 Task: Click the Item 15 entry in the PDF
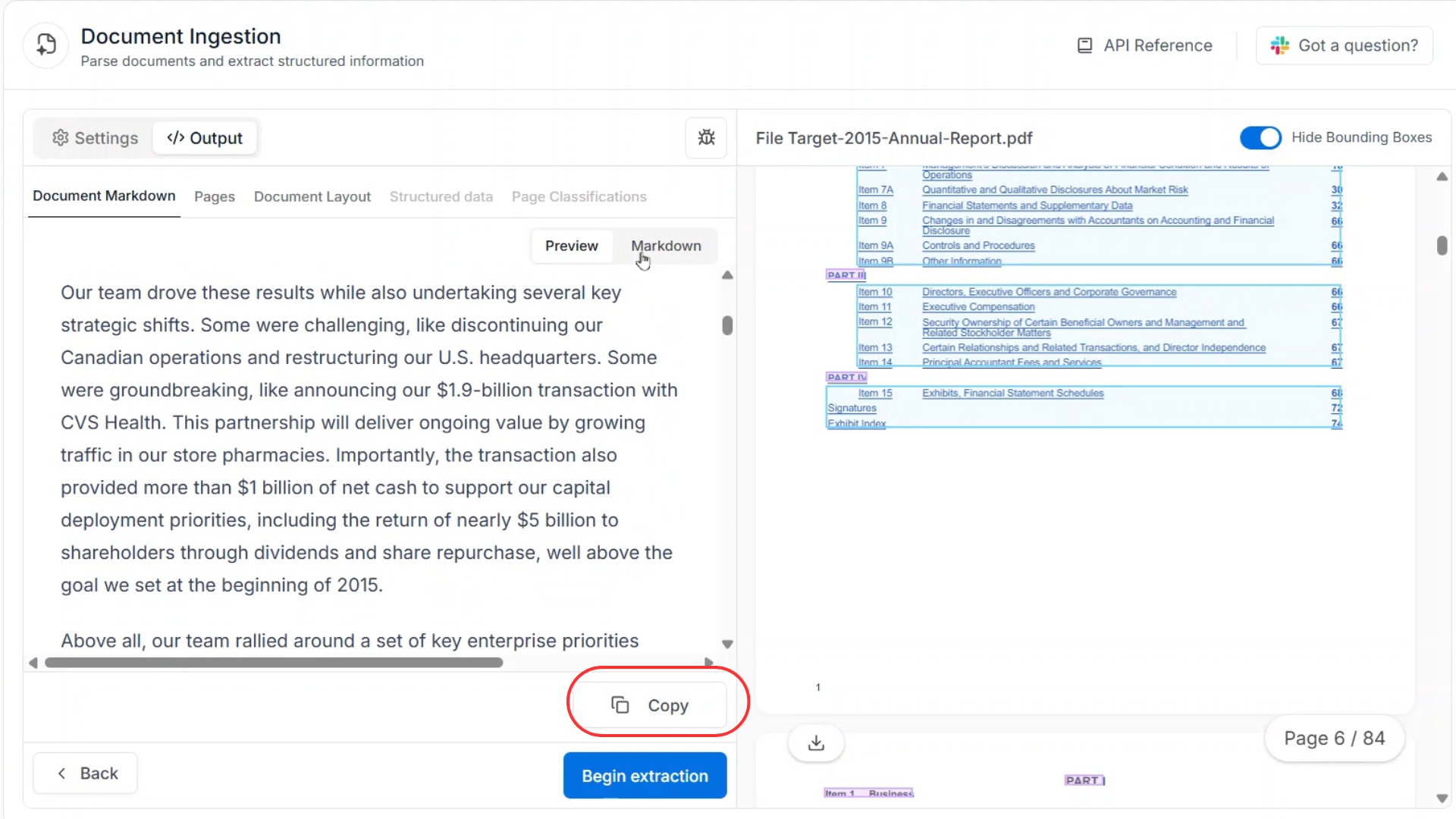[x=875, y=393]
